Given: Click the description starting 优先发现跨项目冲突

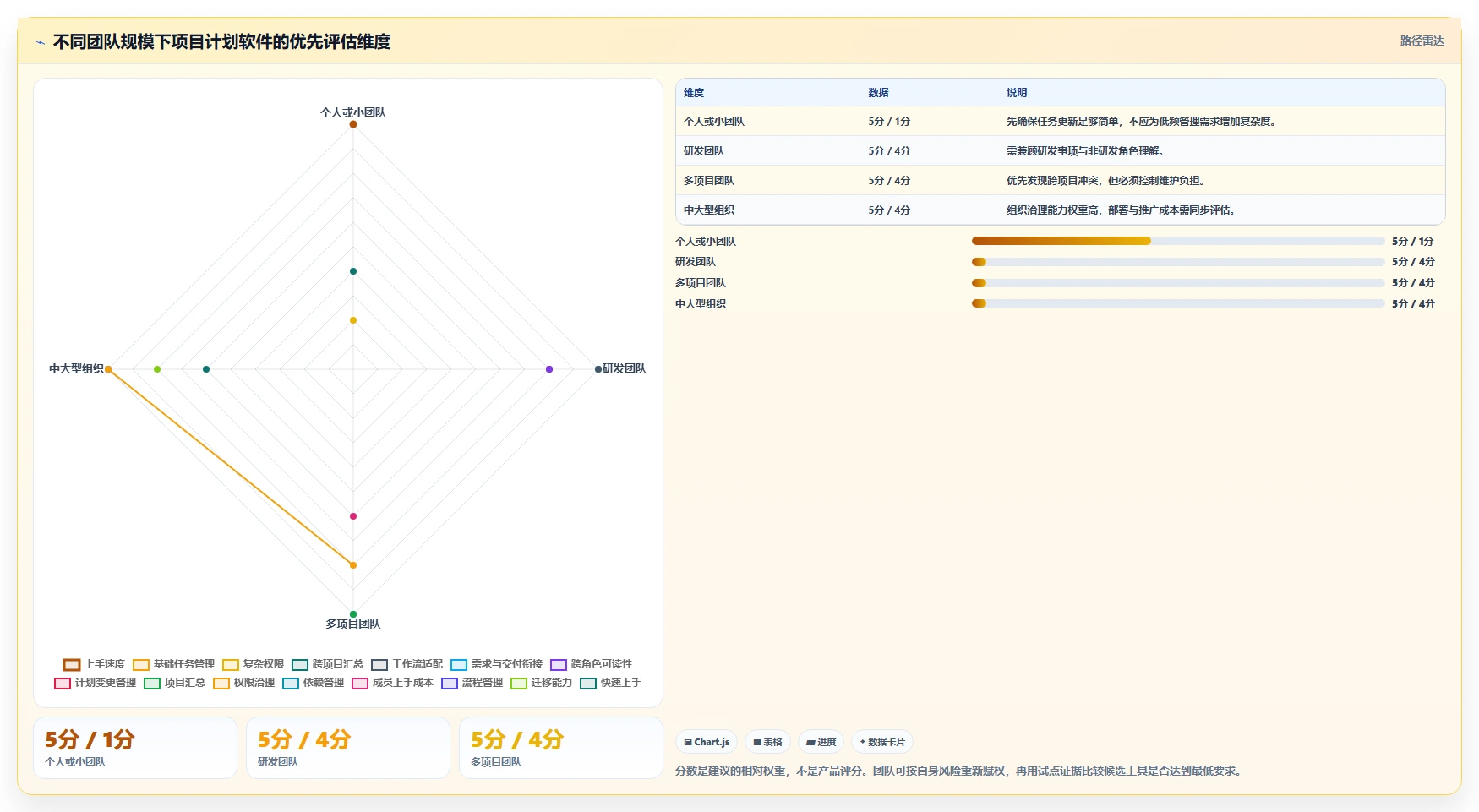Looking at the screenshot, I should 1107,181.
